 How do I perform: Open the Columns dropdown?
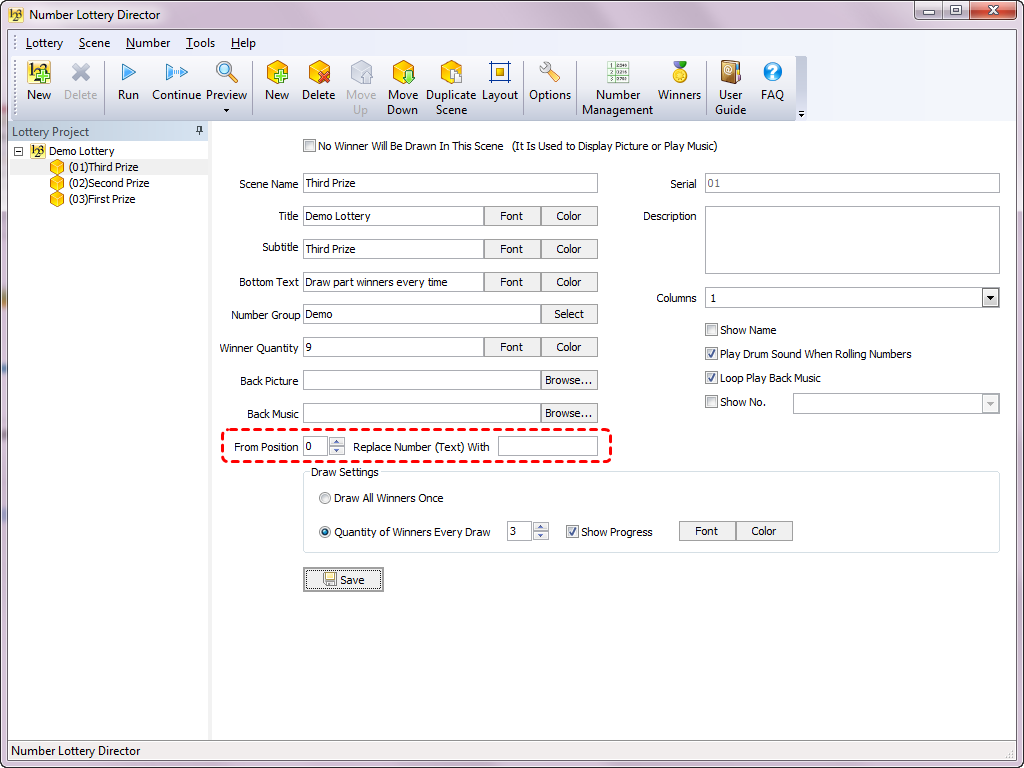click(x=990, y=298)
